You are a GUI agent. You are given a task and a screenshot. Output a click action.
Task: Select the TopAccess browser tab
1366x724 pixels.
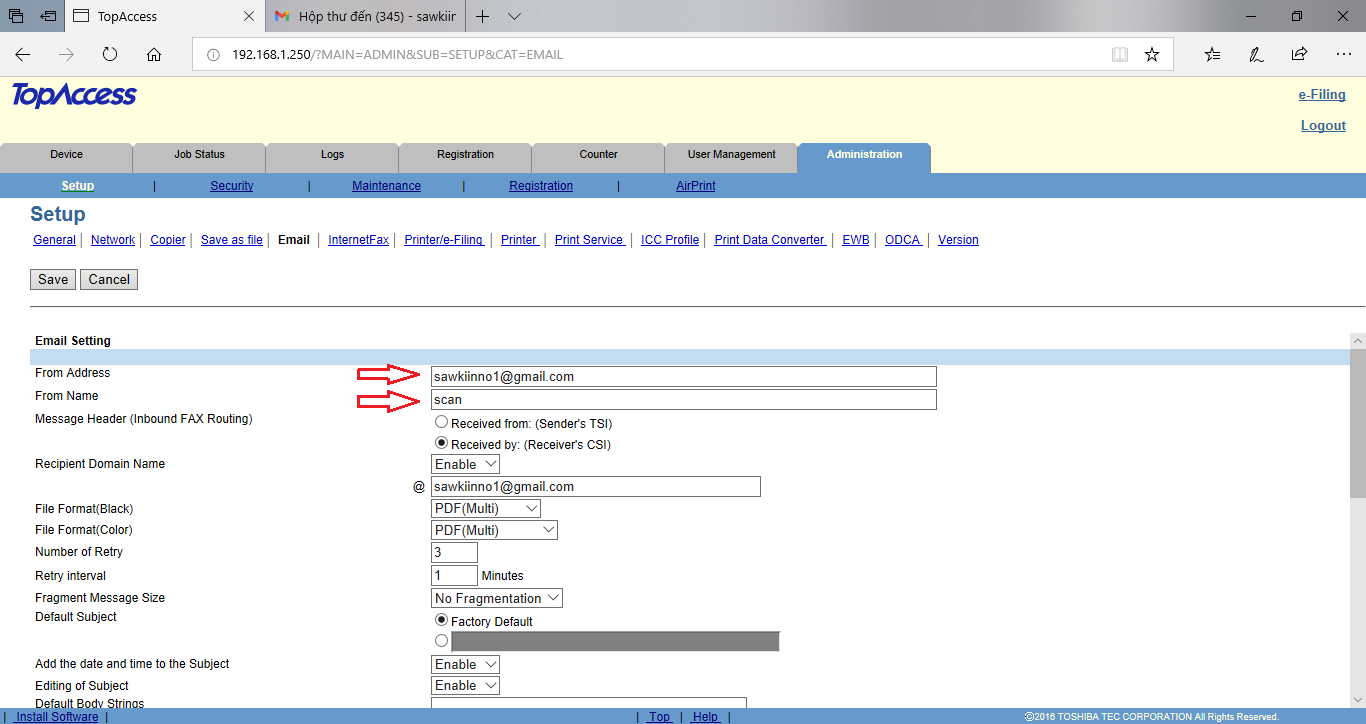(164, 16)
